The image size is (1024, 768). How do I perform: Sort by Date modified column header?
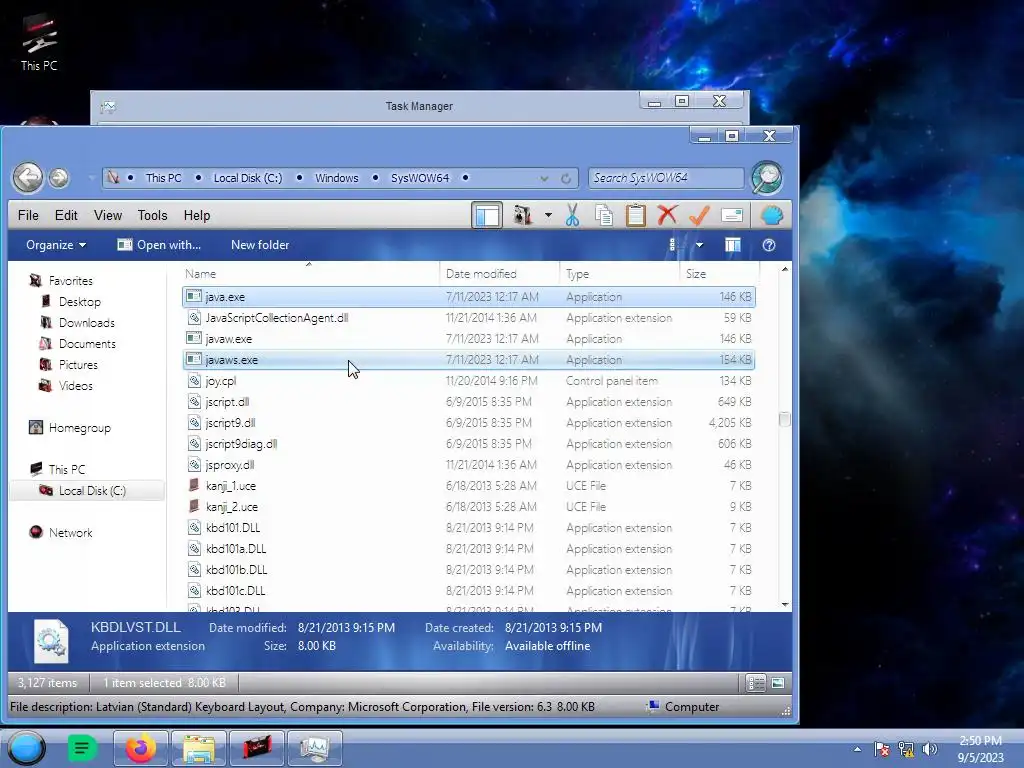tap(500, 274)
